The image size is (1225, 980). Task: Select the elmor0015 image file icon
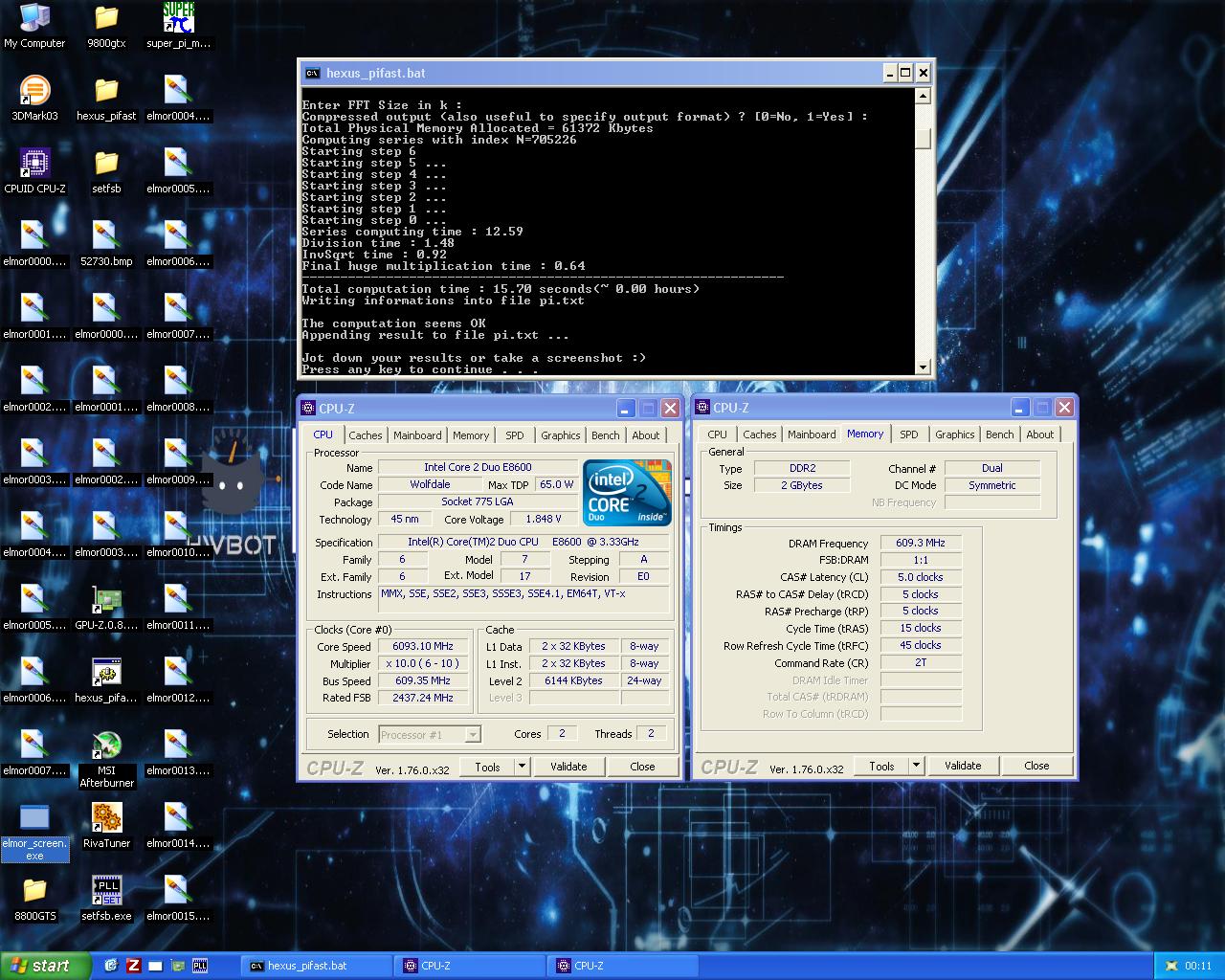(178, 899)
